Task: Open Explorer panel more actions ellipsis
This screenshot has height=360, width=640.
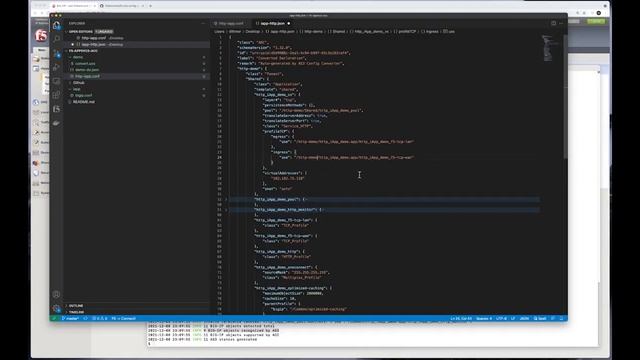Action: coord(203,23)
